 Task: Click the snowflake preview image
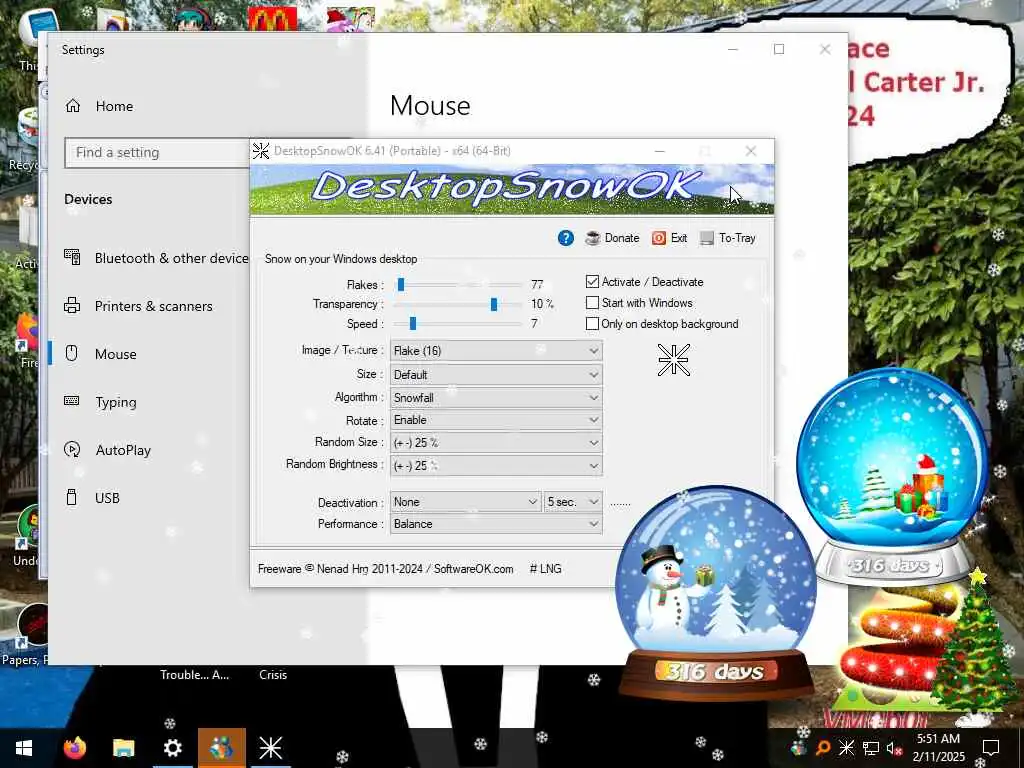673,360
